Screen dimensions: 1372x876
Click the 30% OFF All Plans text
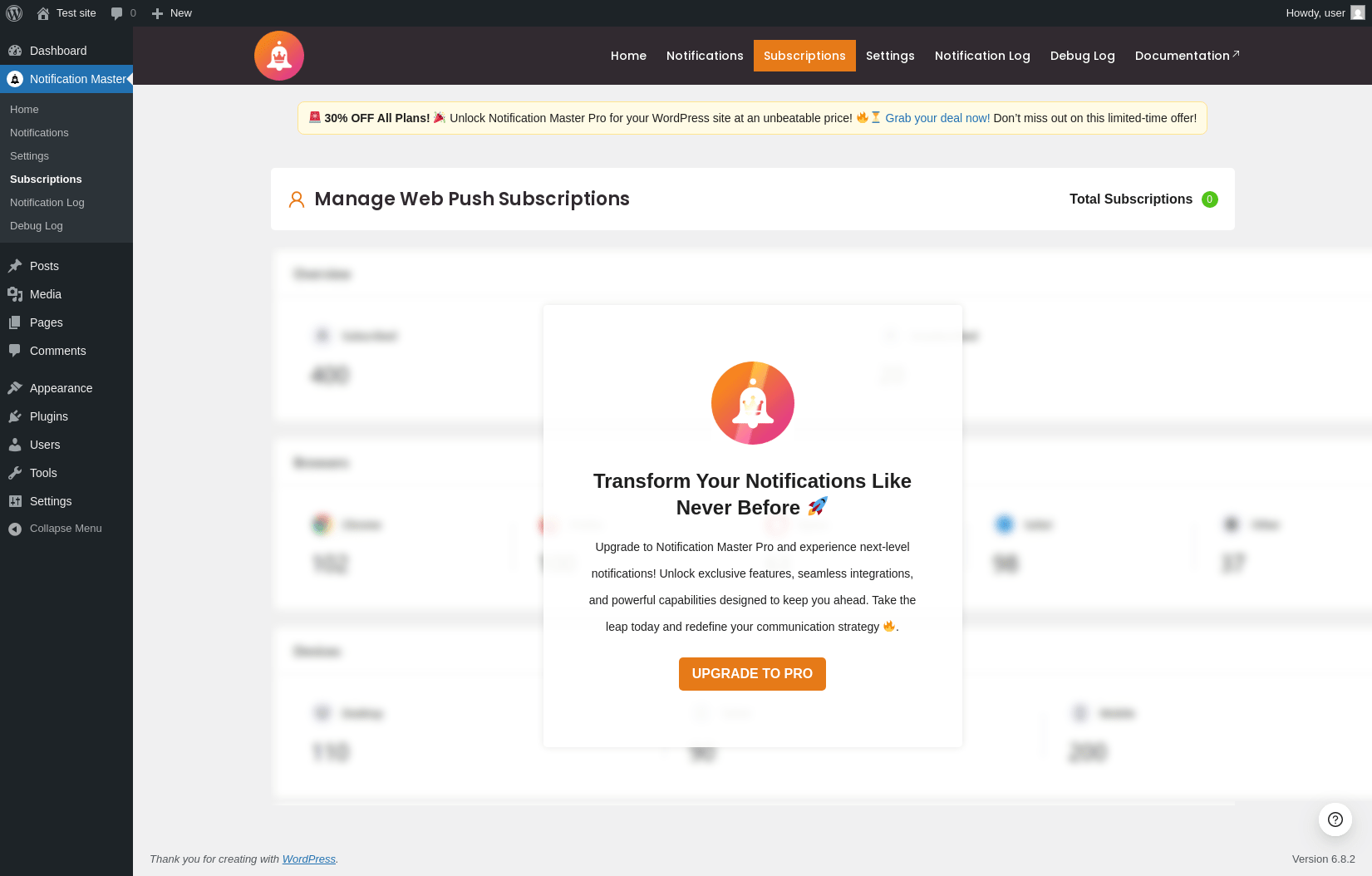(377, 118)
